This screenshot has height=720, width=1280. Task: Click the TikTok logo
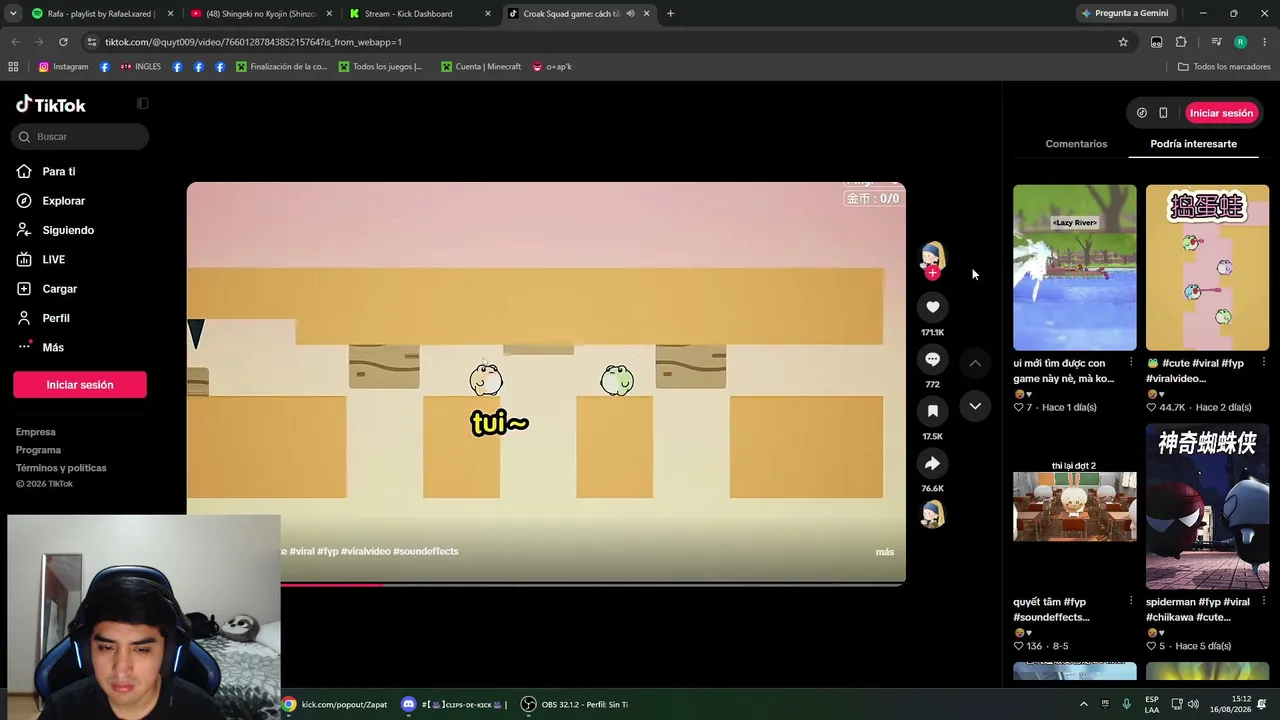coord(51,105)
